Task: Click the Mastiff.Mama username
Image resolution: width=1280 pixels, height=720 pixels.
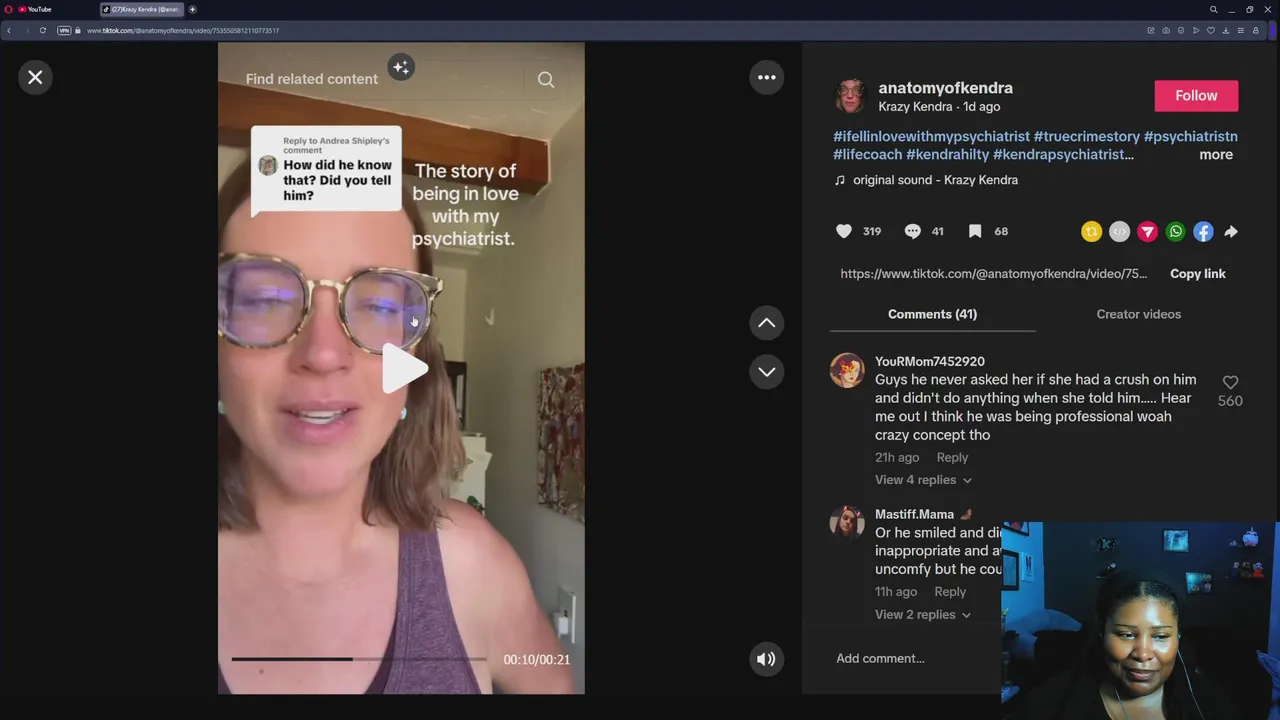Action: 914,514
